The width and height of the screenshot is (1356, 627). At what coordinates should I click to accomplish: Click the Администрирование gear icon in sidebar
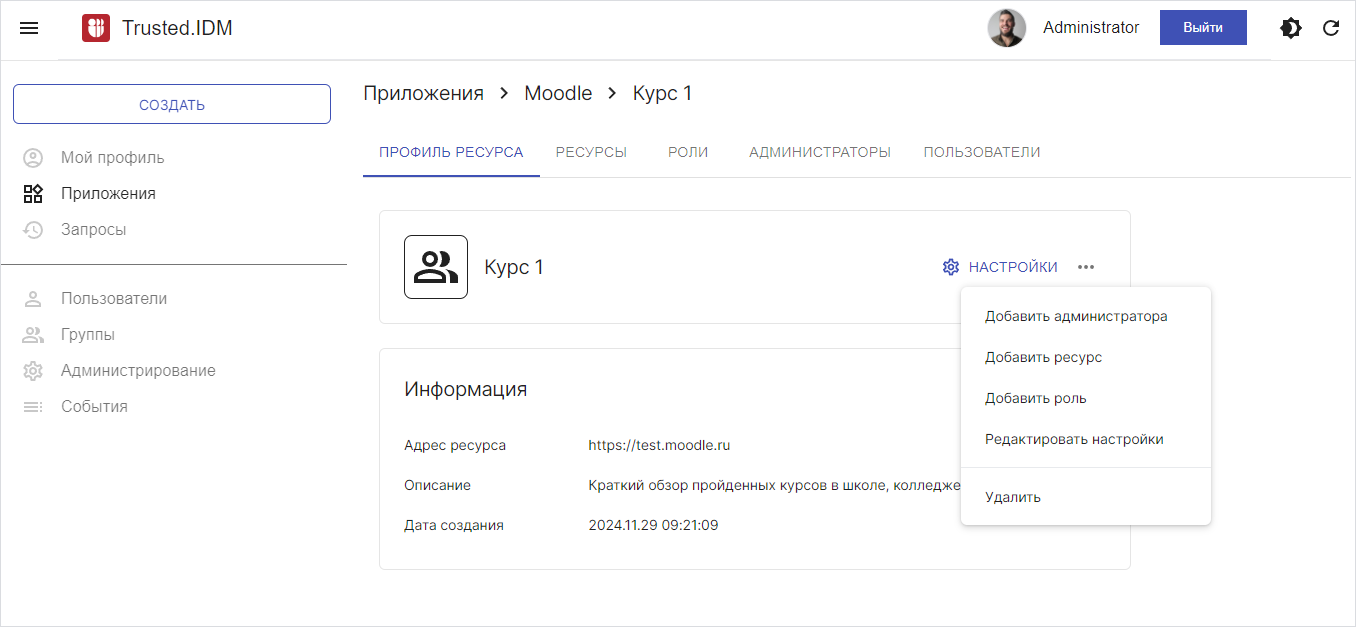[33, 371]
